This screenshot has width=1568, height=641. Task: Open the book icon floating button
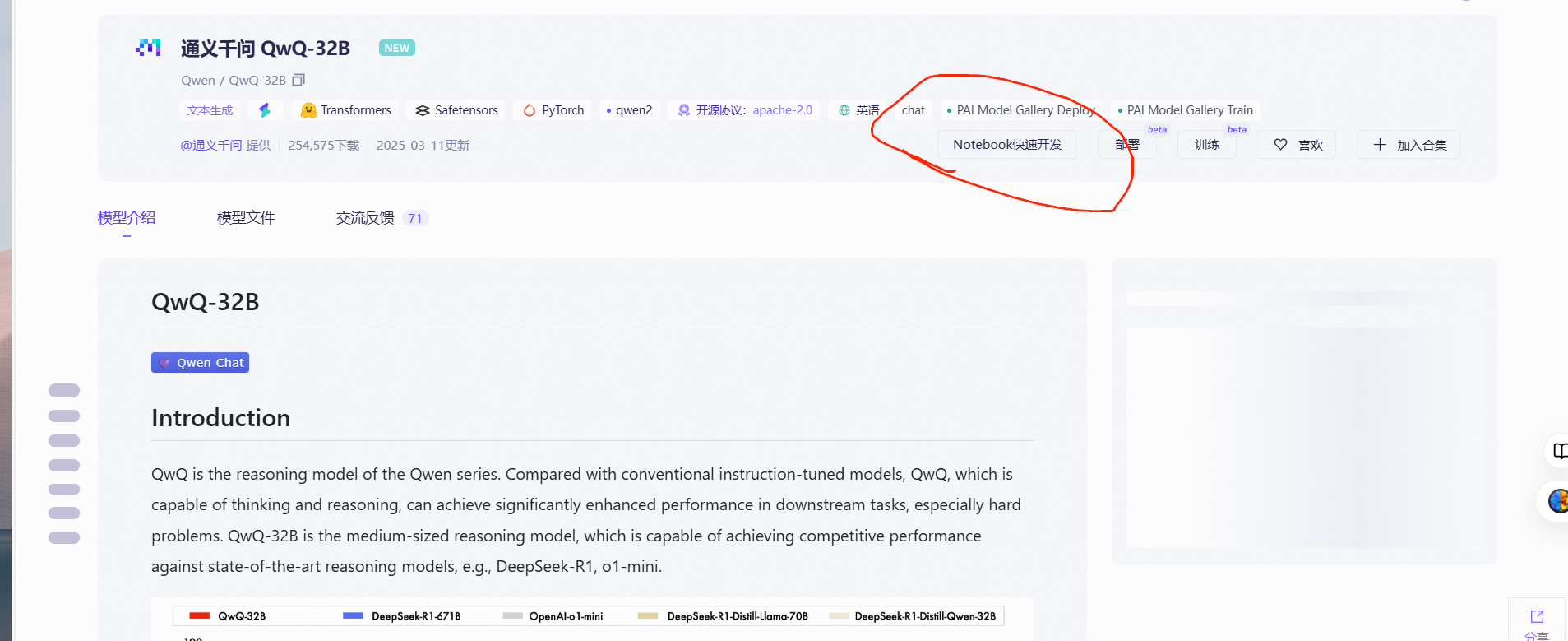point(1558,451)
